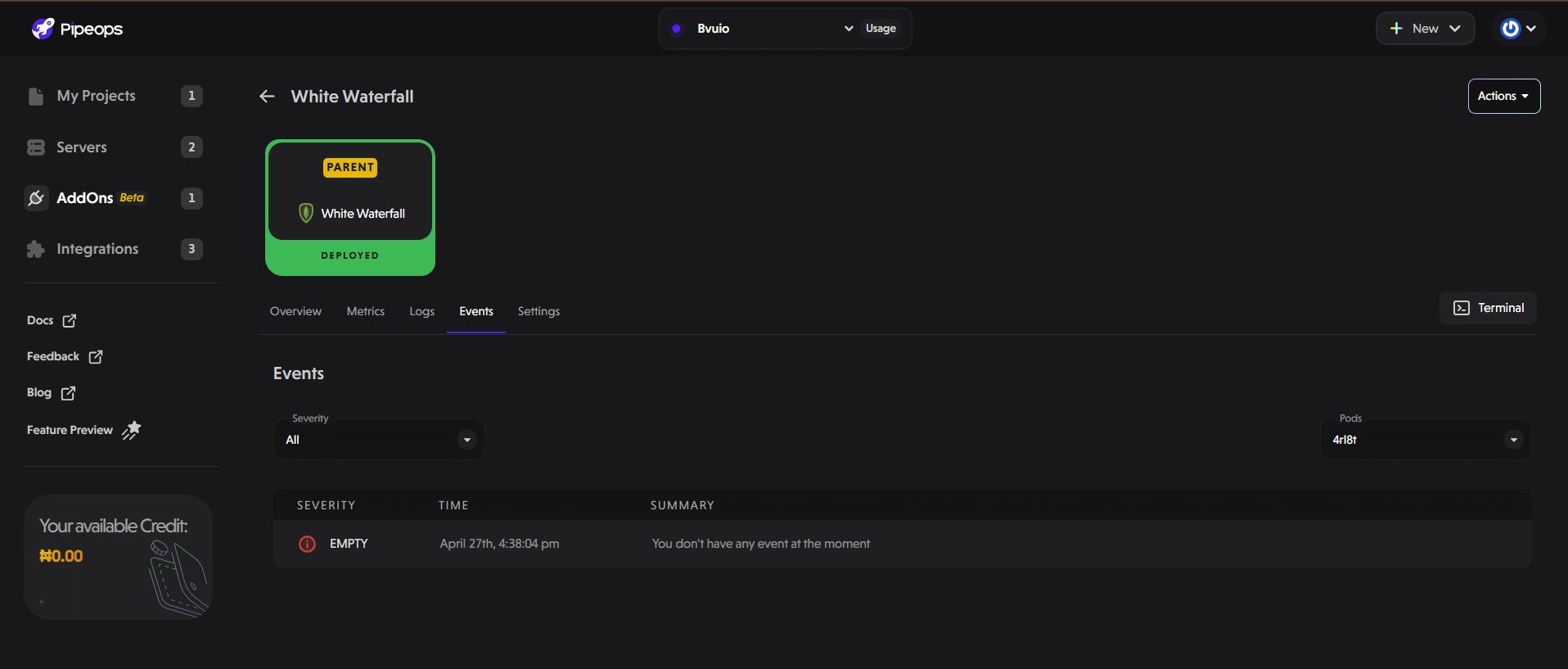Click the wallet illustration in credit card

coord(178,578)
